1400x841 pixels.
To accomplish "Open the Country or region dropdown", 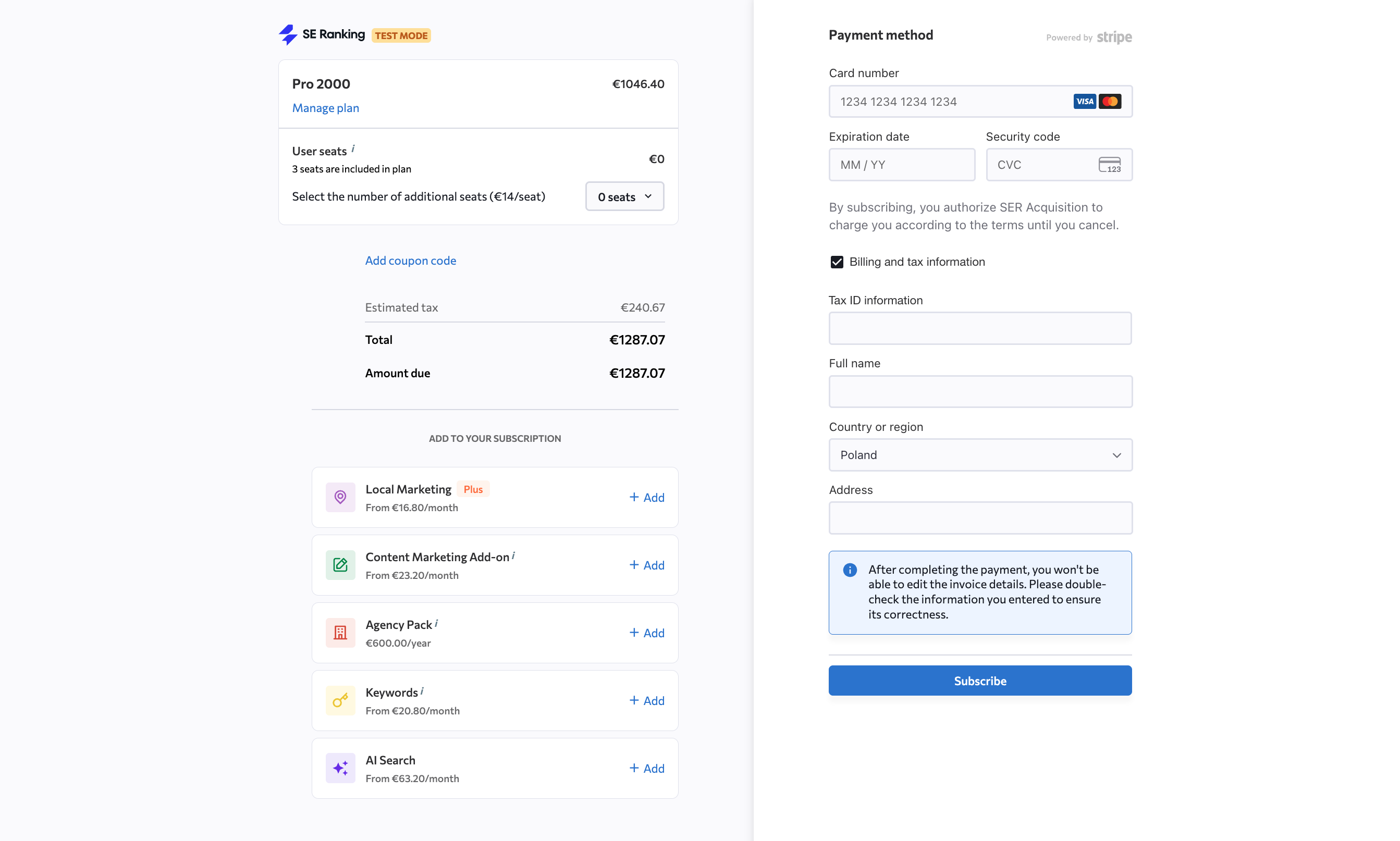I will point(979,454).
